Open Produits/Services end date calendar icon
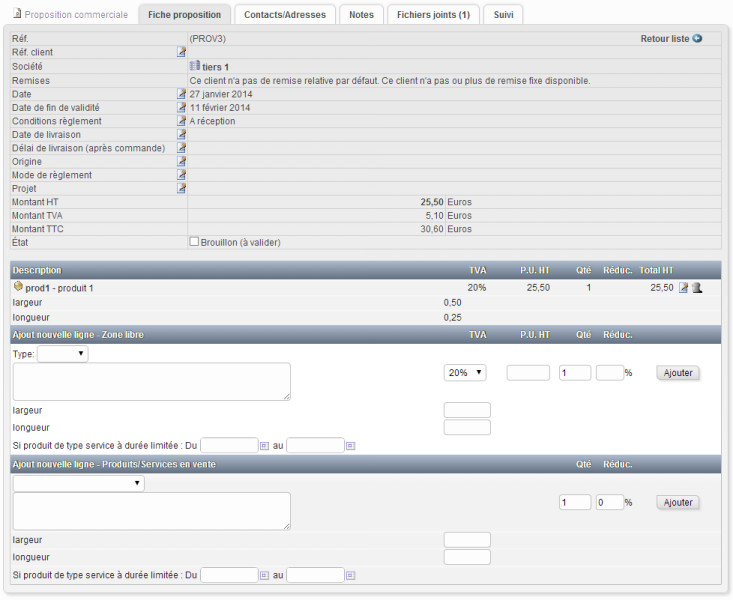733x600 pixels. (351, 575)
